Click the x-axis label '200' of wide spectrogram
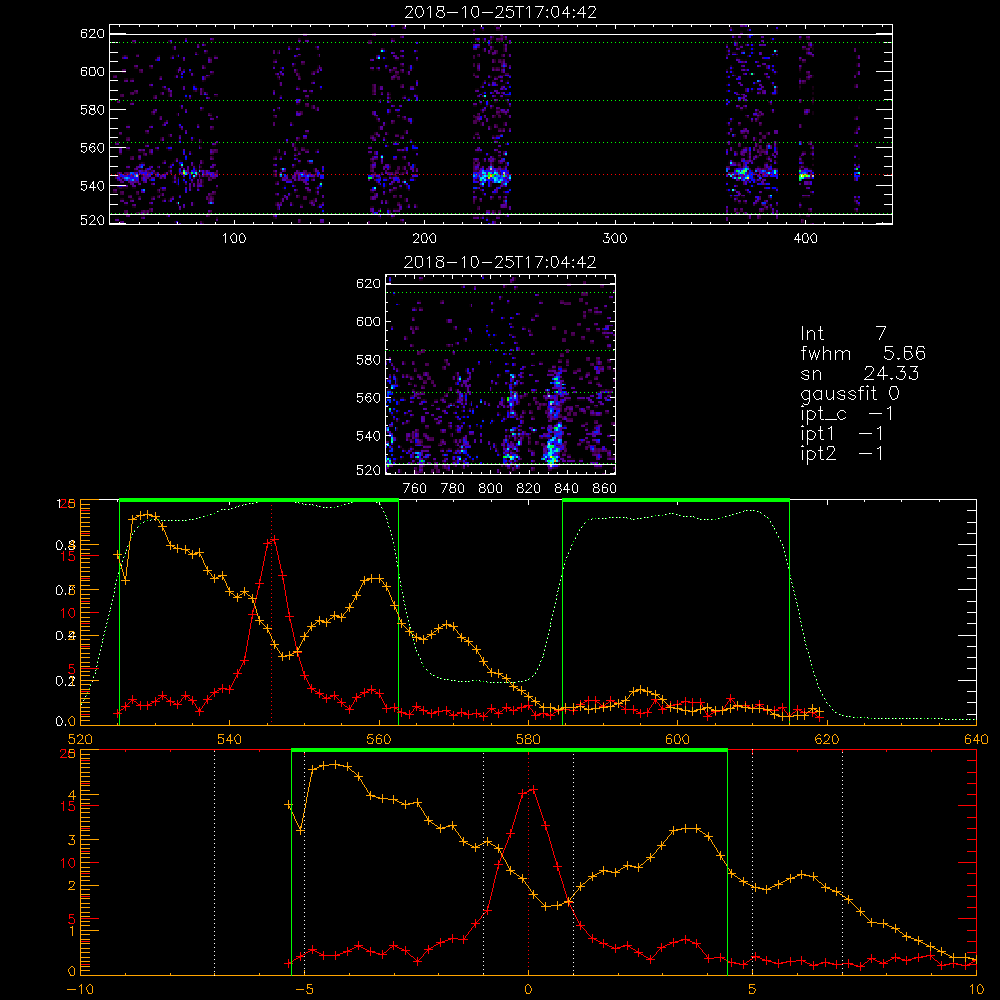 [424, 239]
